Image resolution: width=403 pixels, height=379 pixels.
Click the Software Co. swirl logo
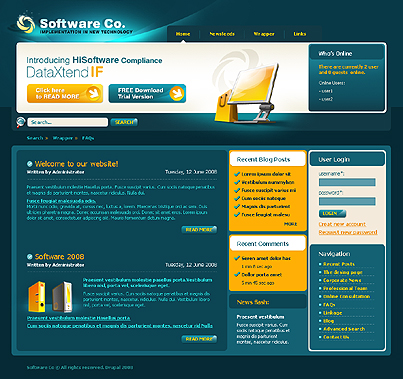(x=26, y=24)
